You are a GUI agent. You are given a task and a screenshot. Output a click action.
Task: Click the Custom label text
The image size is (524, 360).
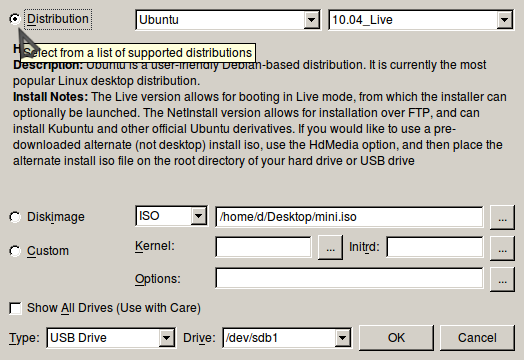click(48, 251)
